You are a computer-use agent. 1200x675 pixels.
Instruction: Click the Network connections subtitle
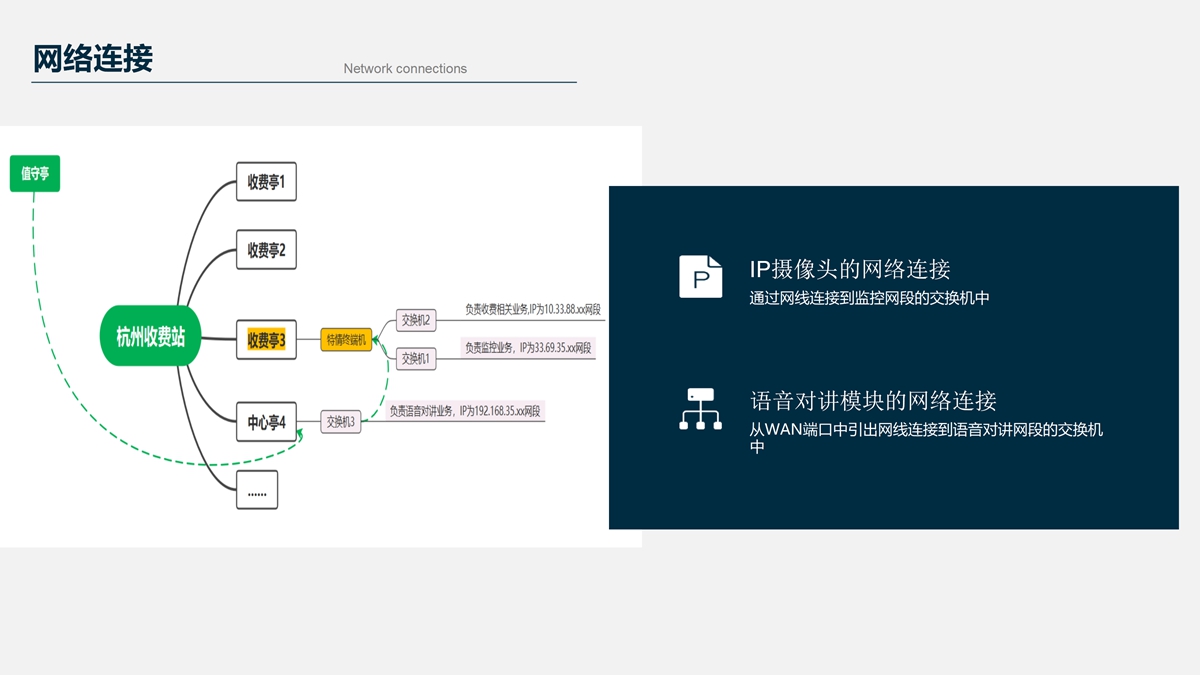click(x=405, y=69)
